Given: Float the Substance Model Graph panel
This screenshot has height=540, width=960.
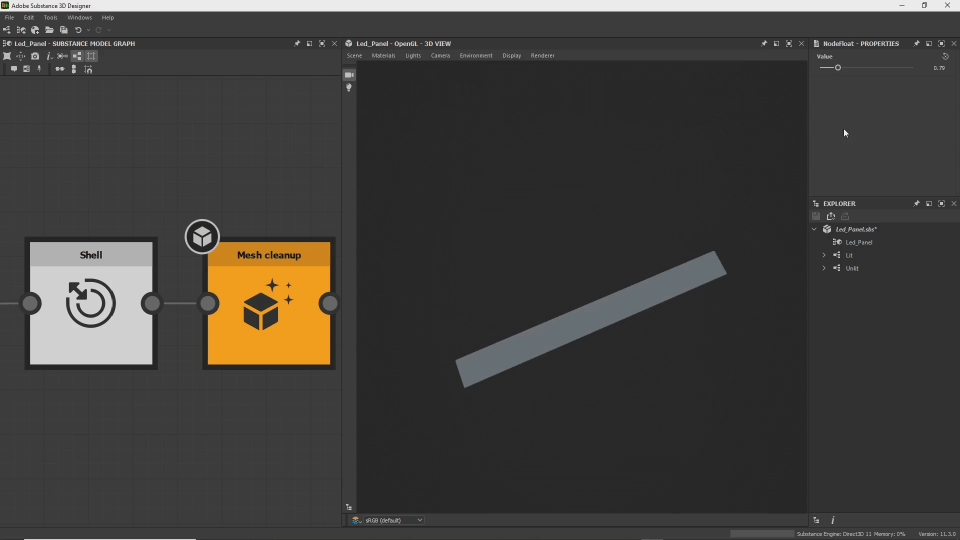Looking at the screenshot, I should click(309, 43).
